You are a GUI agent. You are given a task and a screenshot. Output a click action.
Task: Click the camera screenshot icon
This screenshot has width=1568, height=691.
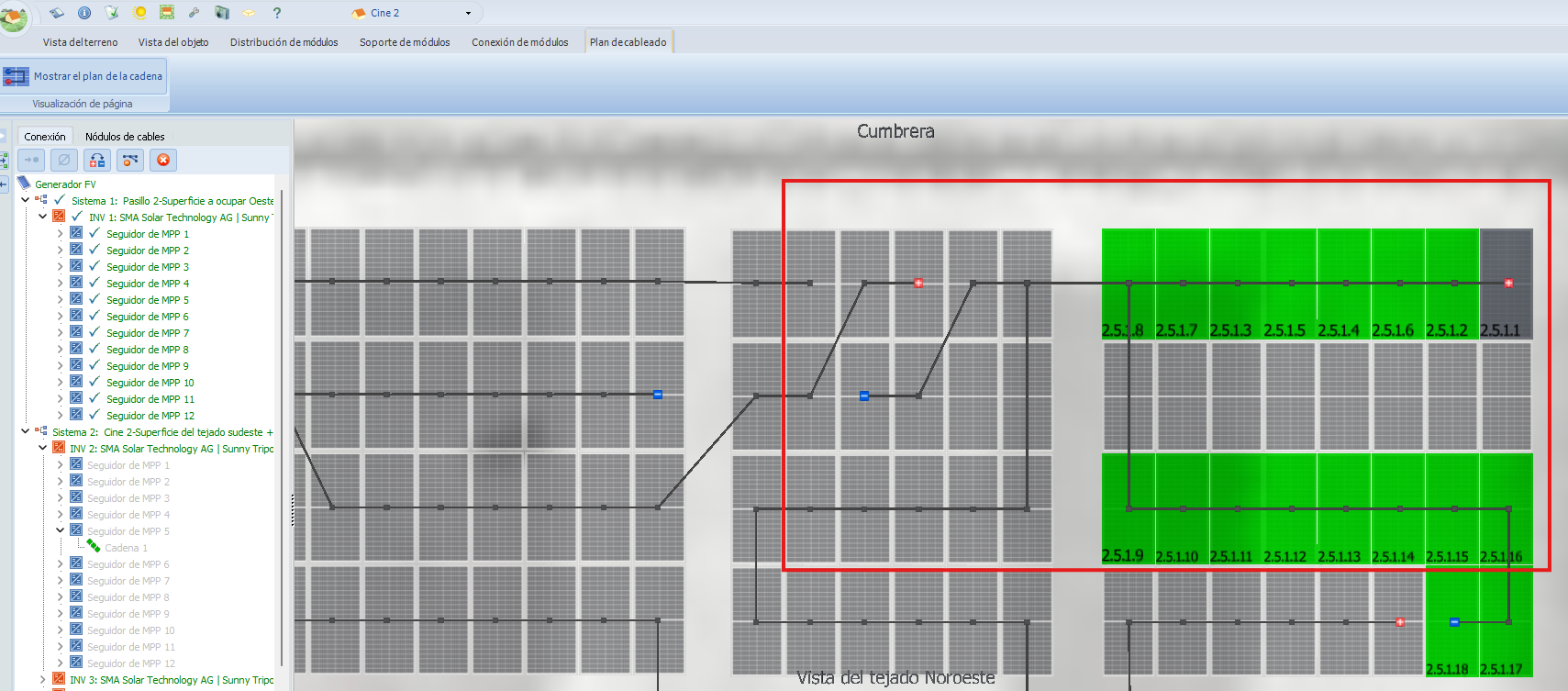(x=221, y=13)
